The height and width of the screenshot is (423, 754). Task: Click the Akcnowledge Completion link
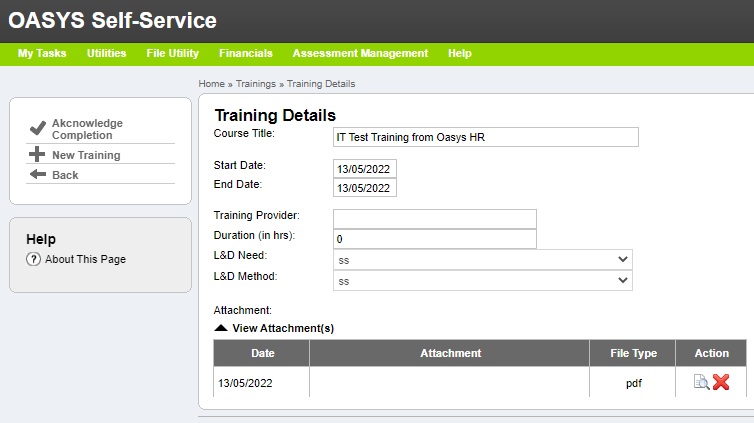click(88, 129)
